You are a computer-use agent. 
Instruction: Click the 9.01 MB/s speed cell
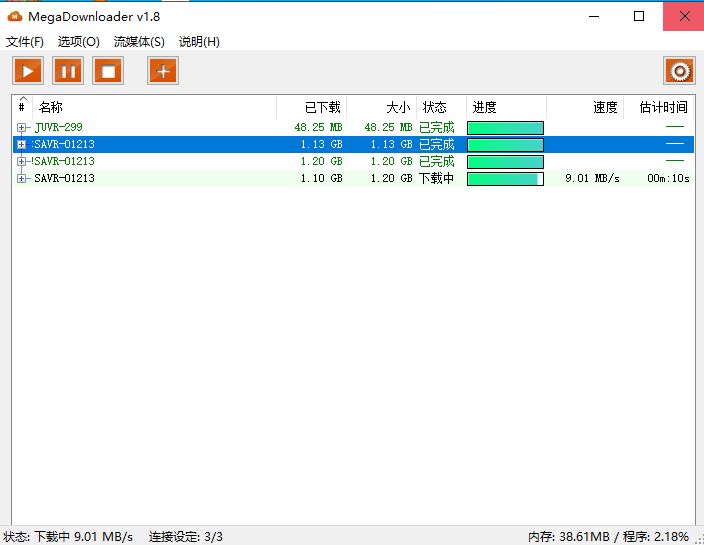point(592,179)
